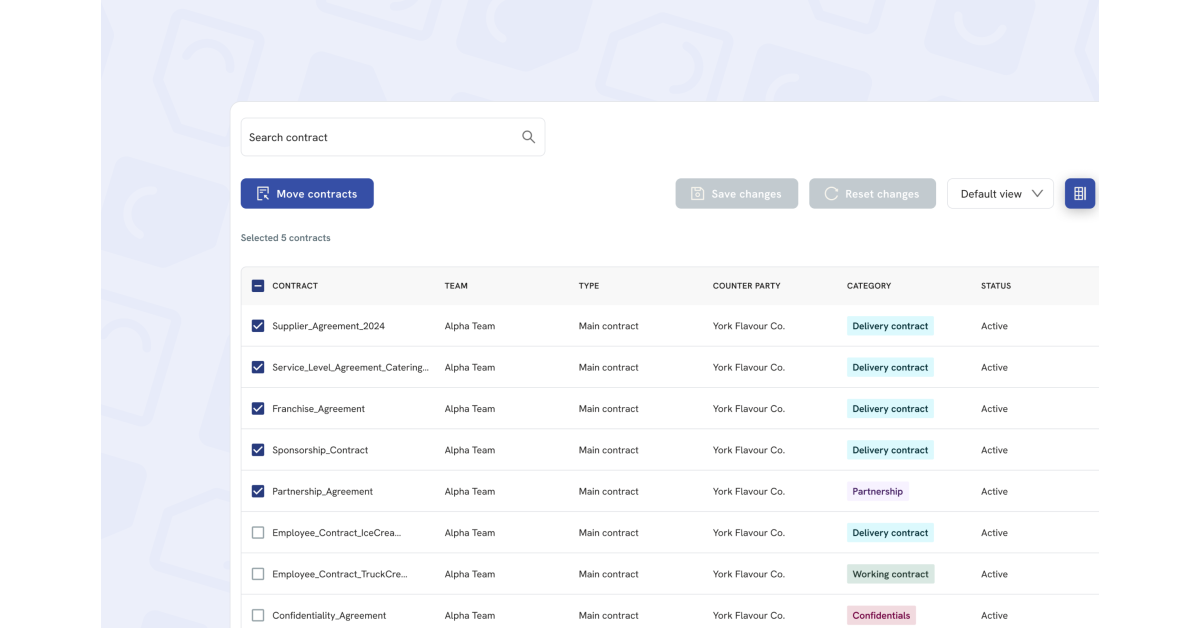1200x628 pixels.
Task: Click the Partnership category tag
Action: (877, 492)
